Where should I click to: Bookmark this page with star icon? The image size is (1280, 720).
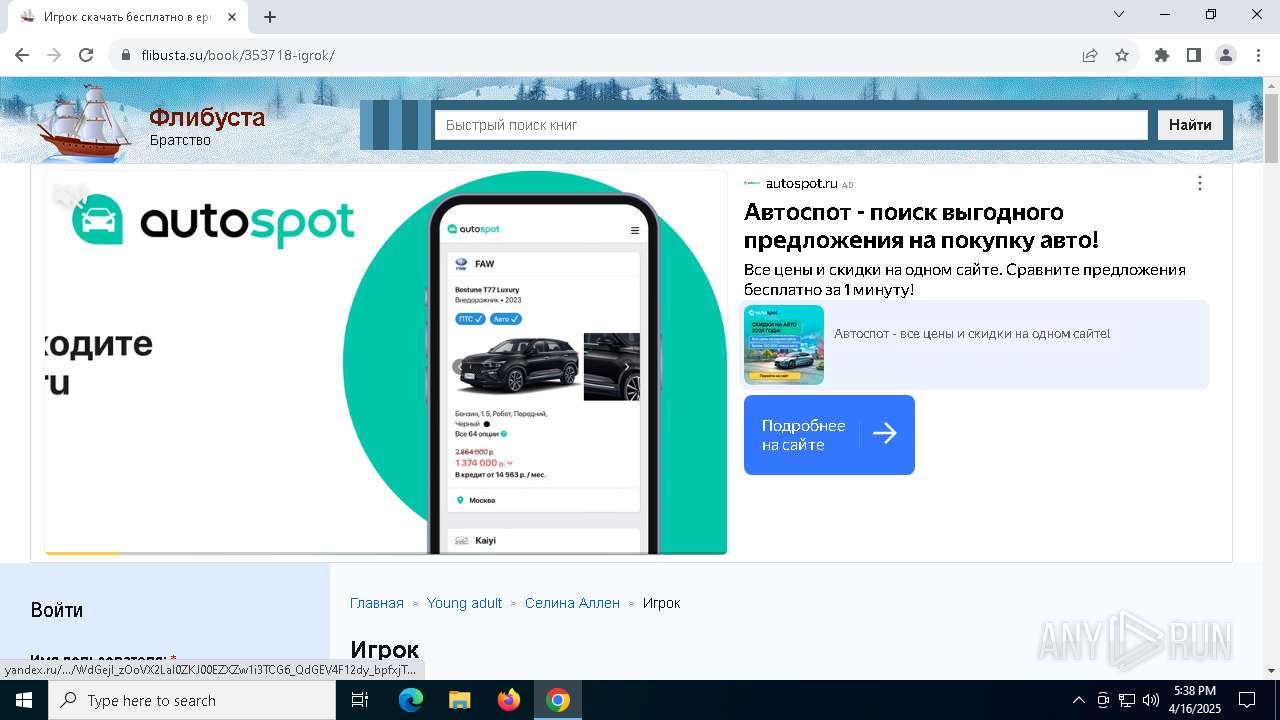pos(1122,55)
